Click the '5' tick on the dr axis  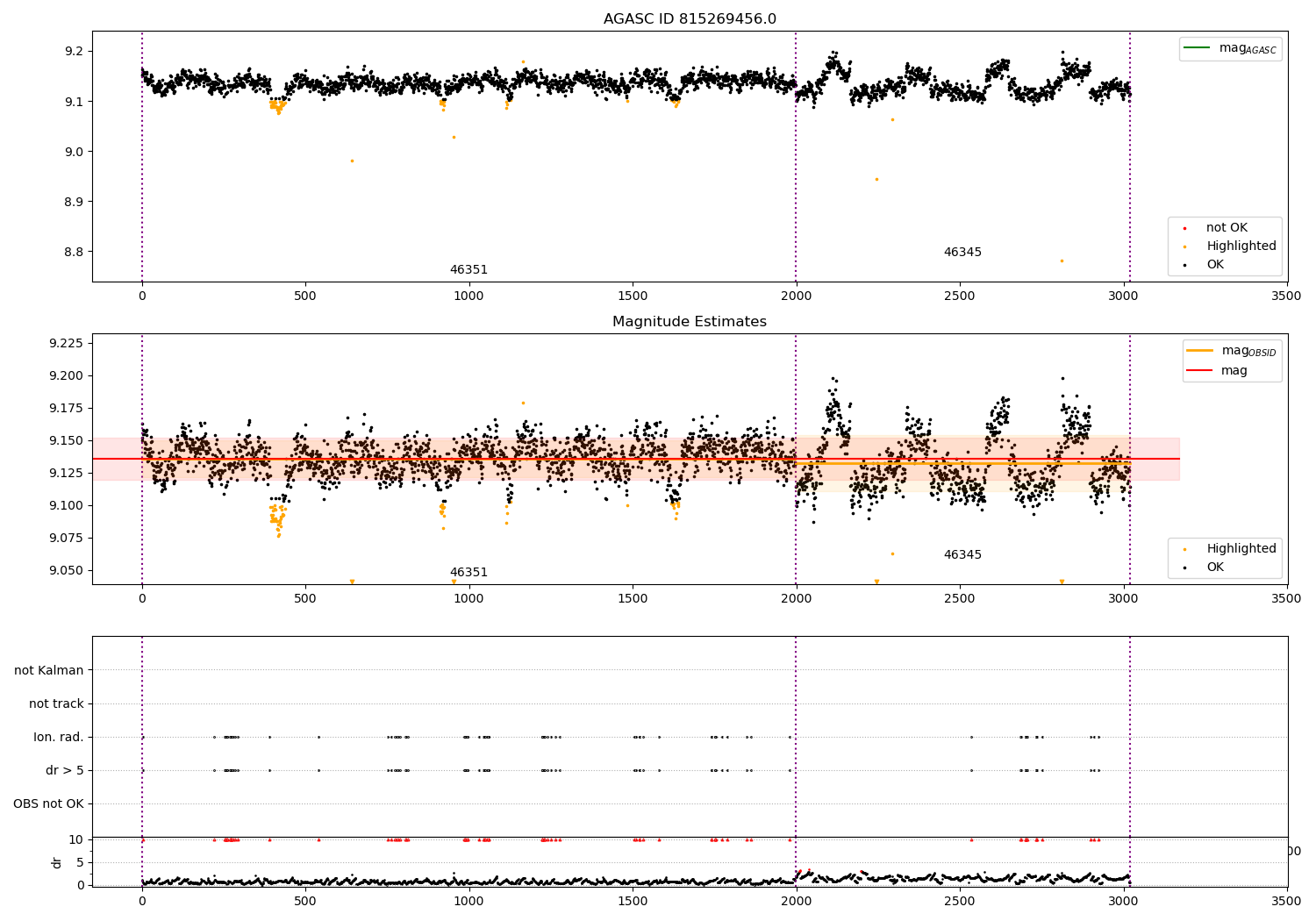click(x=81, y=862)
